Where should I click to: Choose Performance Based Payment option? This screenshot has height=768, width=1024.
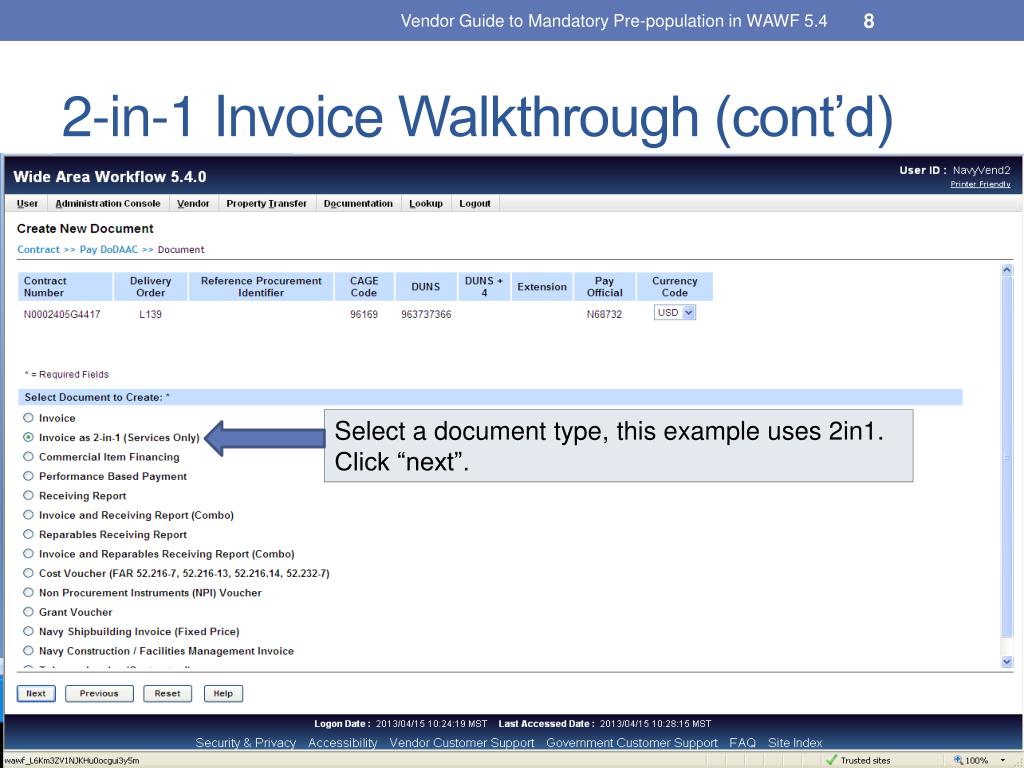click(28, 476)
